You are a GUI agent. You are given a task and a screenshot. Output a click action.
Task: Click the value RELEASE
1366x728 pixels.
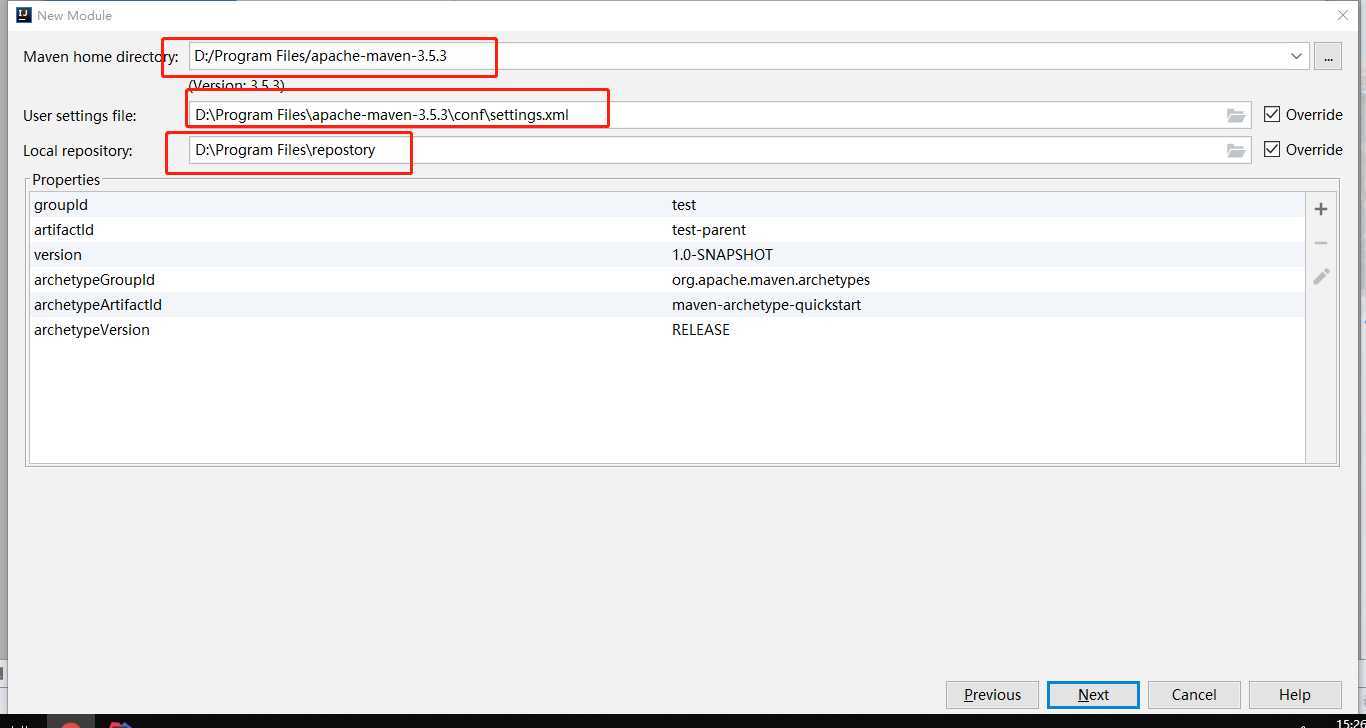coord(701,330)
